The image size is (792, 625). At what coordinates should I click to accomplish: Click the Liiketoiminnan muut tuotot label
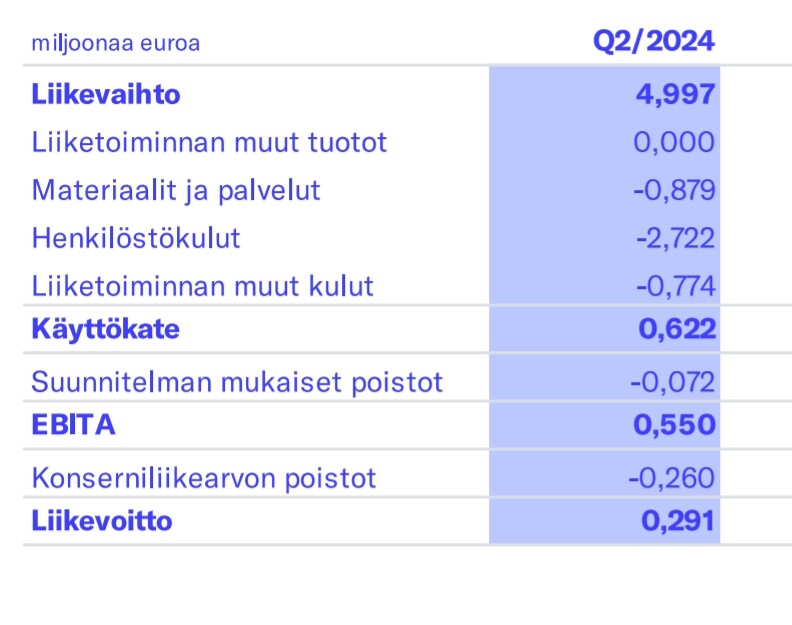pos(209,142)
